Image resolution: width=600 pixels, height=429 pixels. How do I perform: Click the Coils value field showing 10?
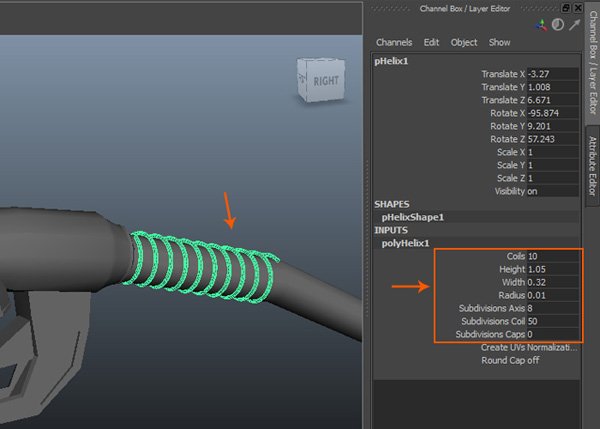click(x=553, y=256)
